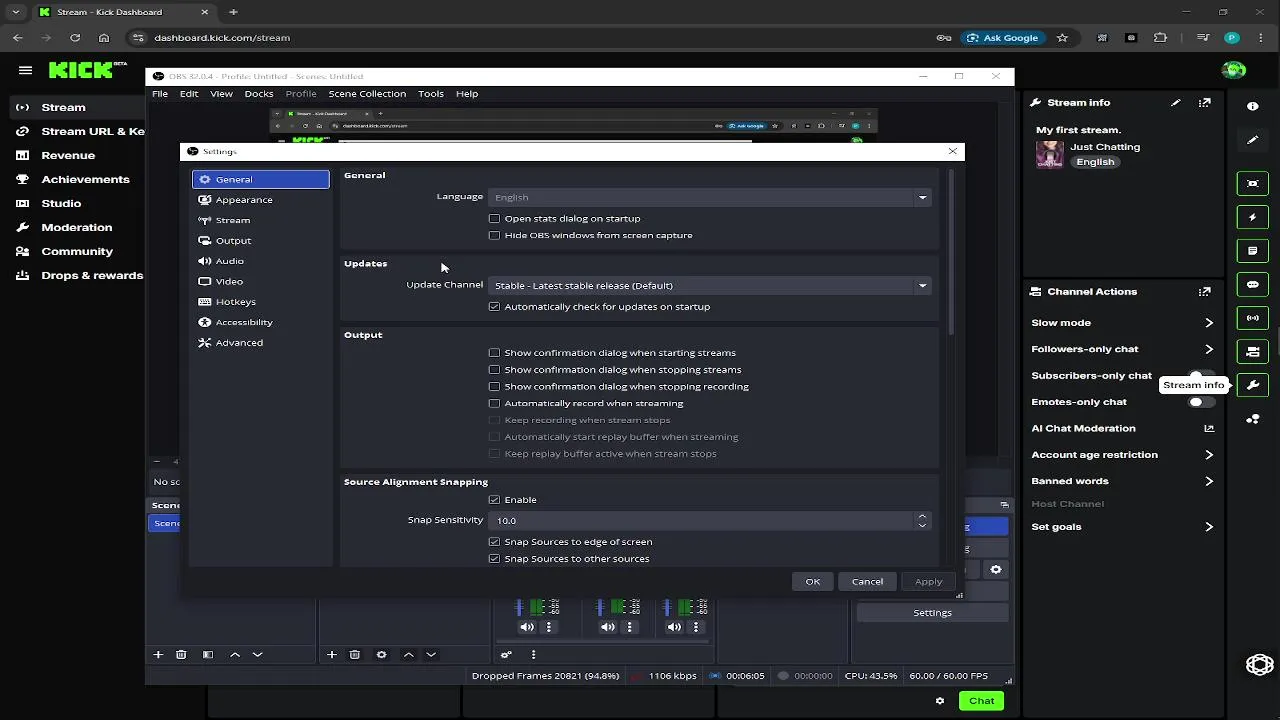Click the note icon in right sidebar
The width and height of the screenshot is (1280, 720).
1253,251
